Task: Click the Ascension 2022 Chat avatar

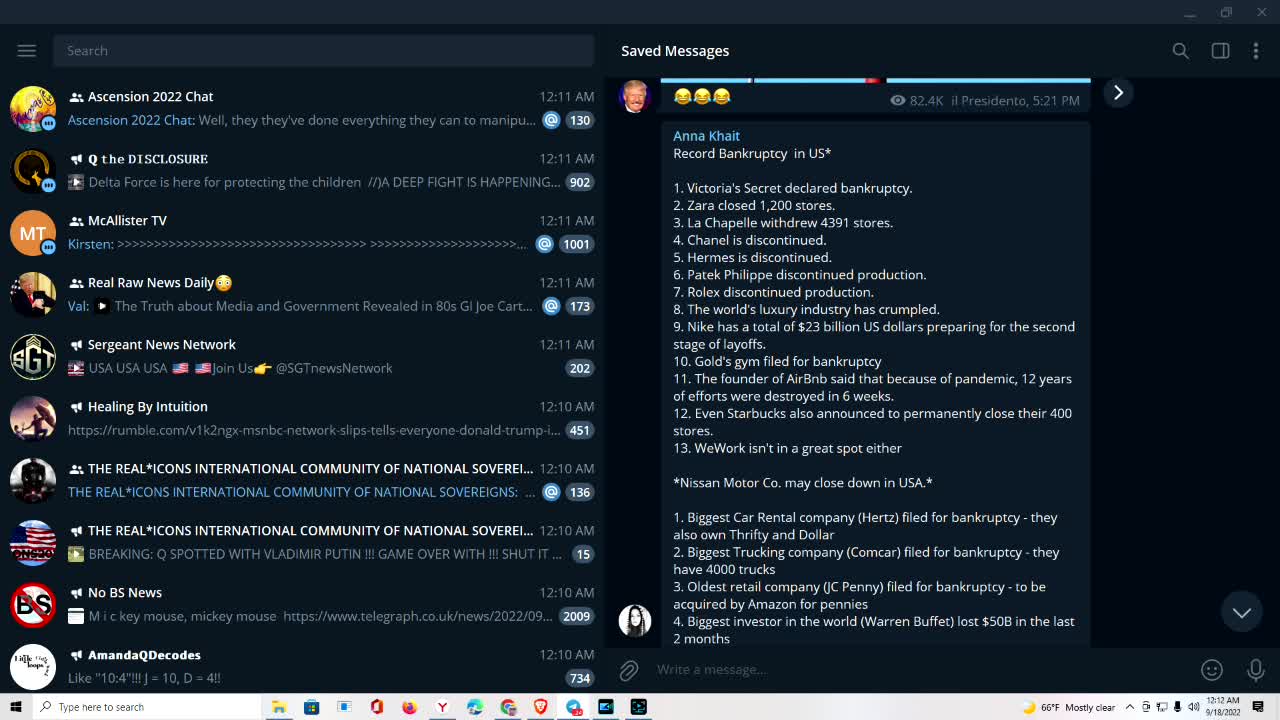Action: (33, 108)
